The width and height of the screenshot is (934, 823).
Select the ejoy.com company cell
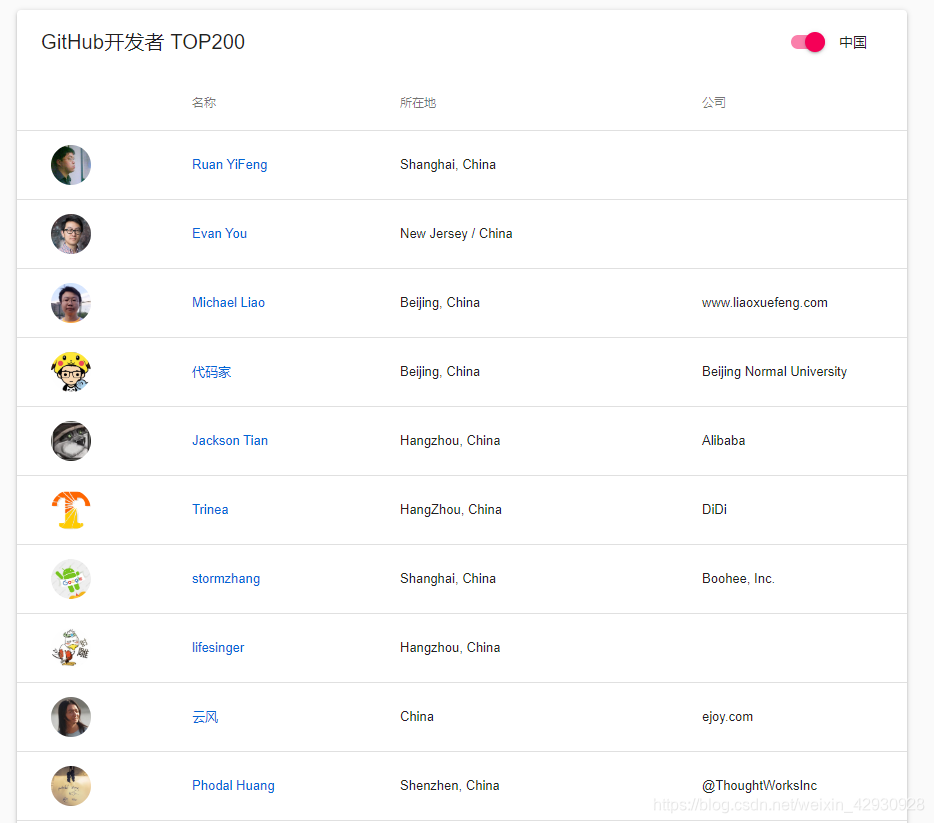[x=727, y=717]
